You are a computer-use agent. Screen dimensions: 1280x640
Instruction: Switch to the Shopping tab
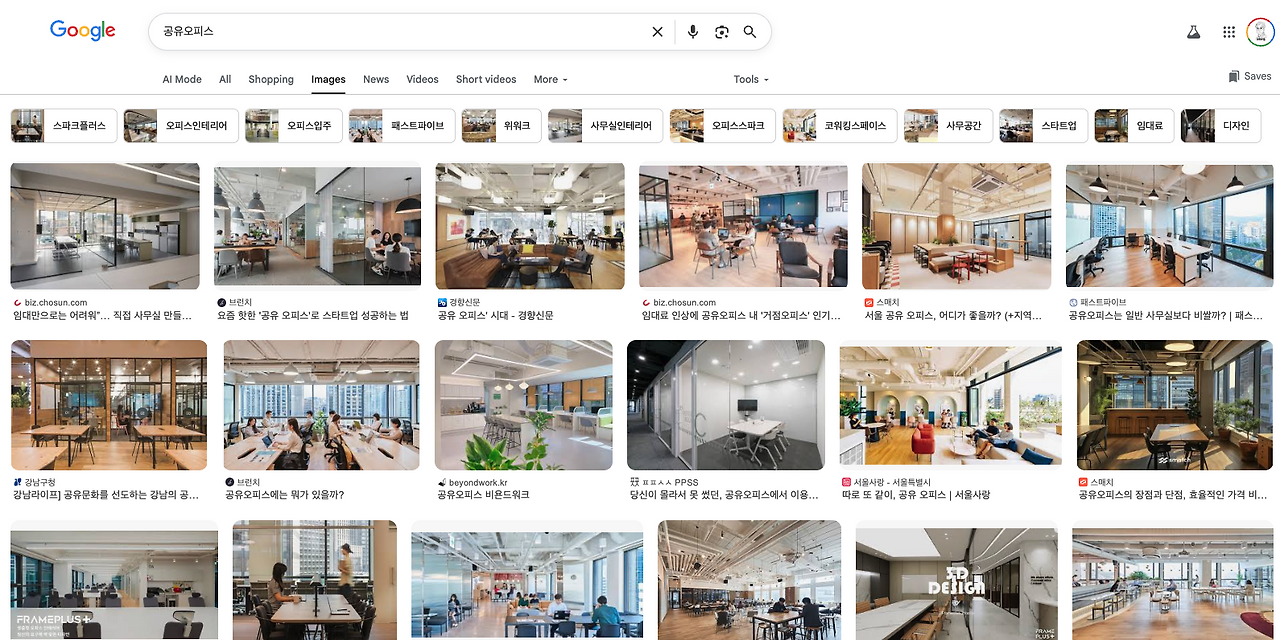271,79
